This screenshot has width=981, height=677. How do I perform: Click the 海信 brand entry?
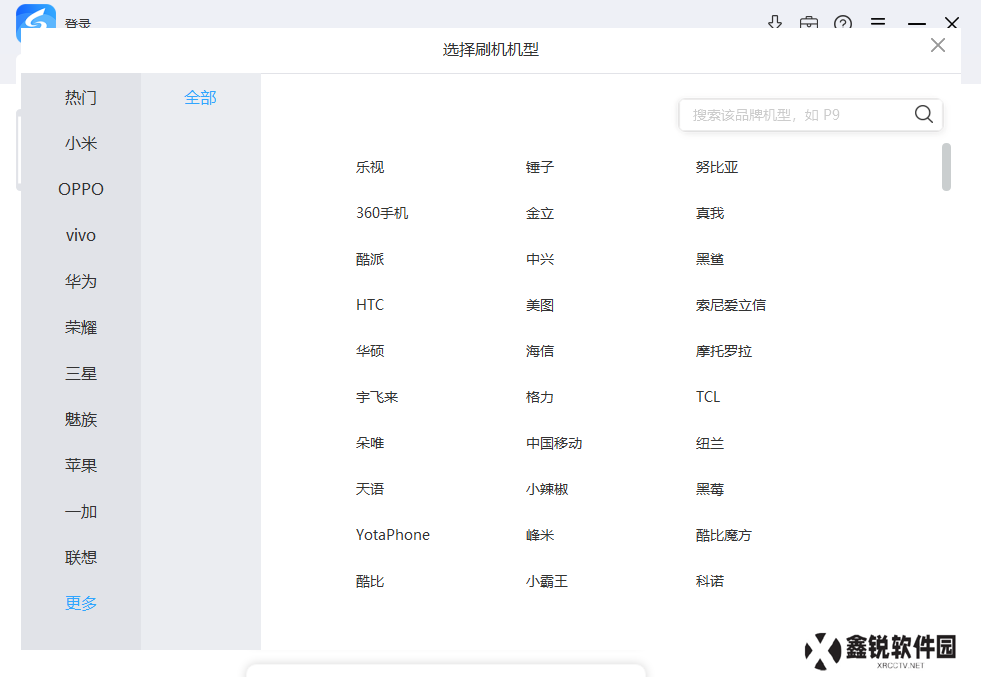[539, 351]
